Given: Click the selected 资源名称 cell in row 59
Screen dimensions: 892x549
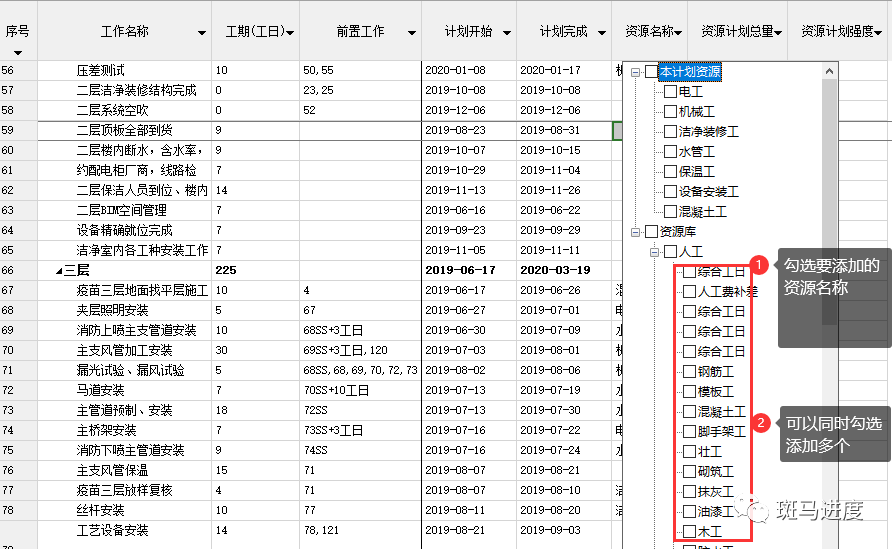Looking at the screenshot, I should click(617, 130).
